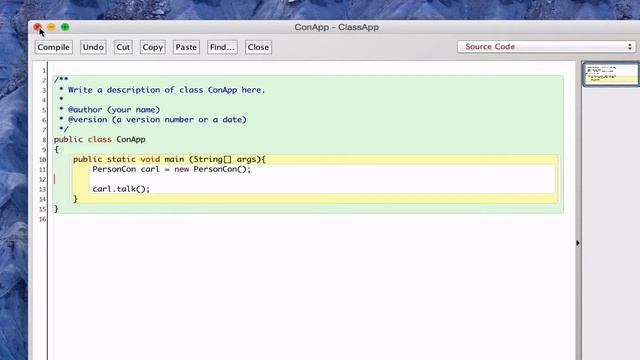
Task: Click the code minimap thumbnail
Action: pyautogui.click(x=611, y=74)
